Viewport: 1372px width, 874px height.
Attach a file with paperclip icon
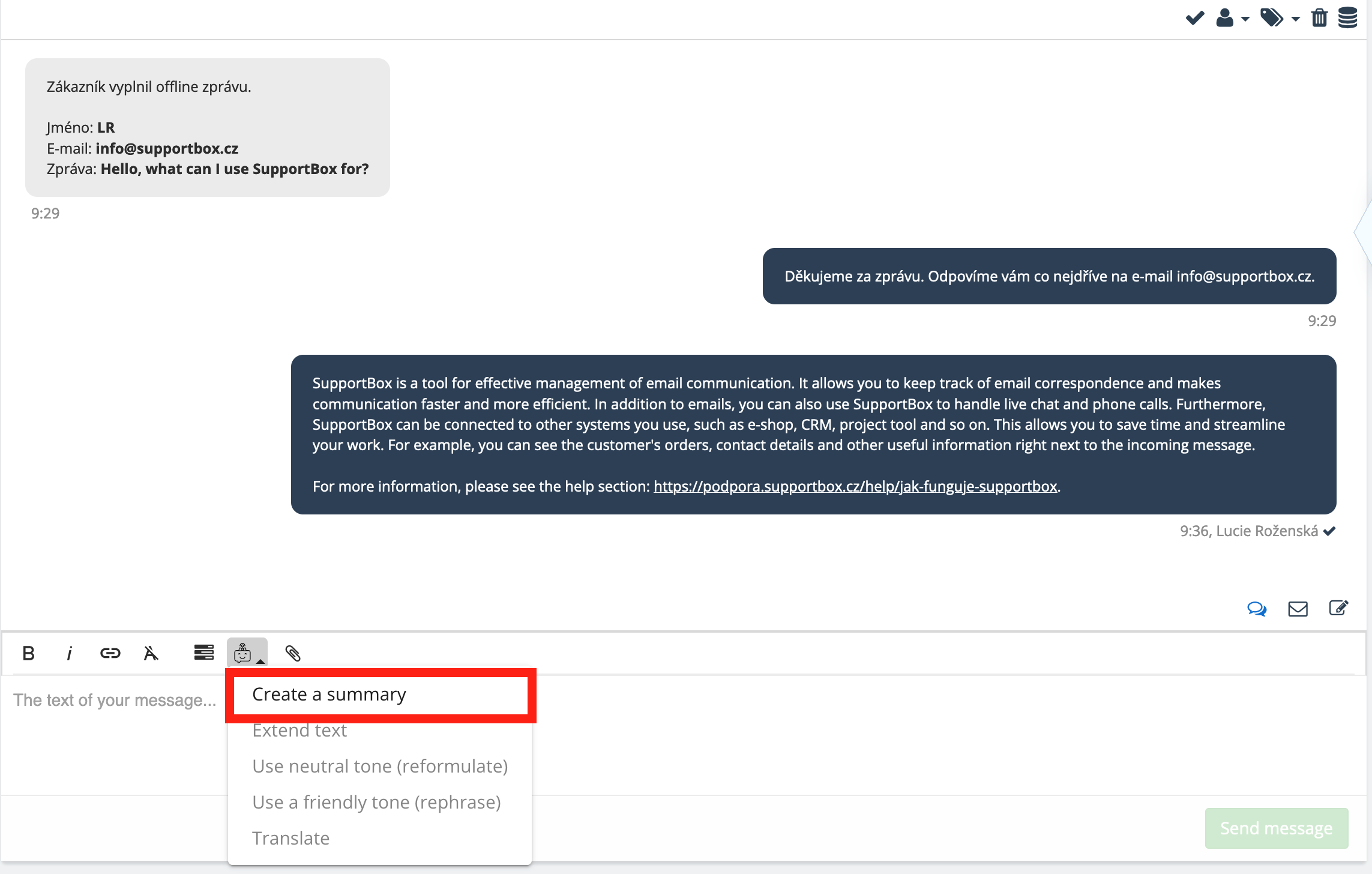(x=292, y=653)
